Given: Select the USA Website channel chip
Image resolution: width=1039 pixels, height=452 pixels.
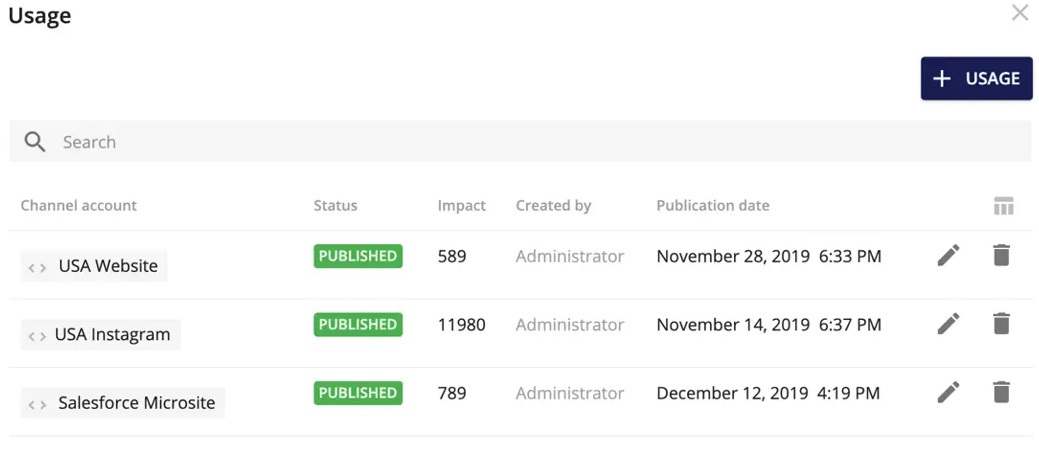Looking at the screenshot, I should [93, 266].
